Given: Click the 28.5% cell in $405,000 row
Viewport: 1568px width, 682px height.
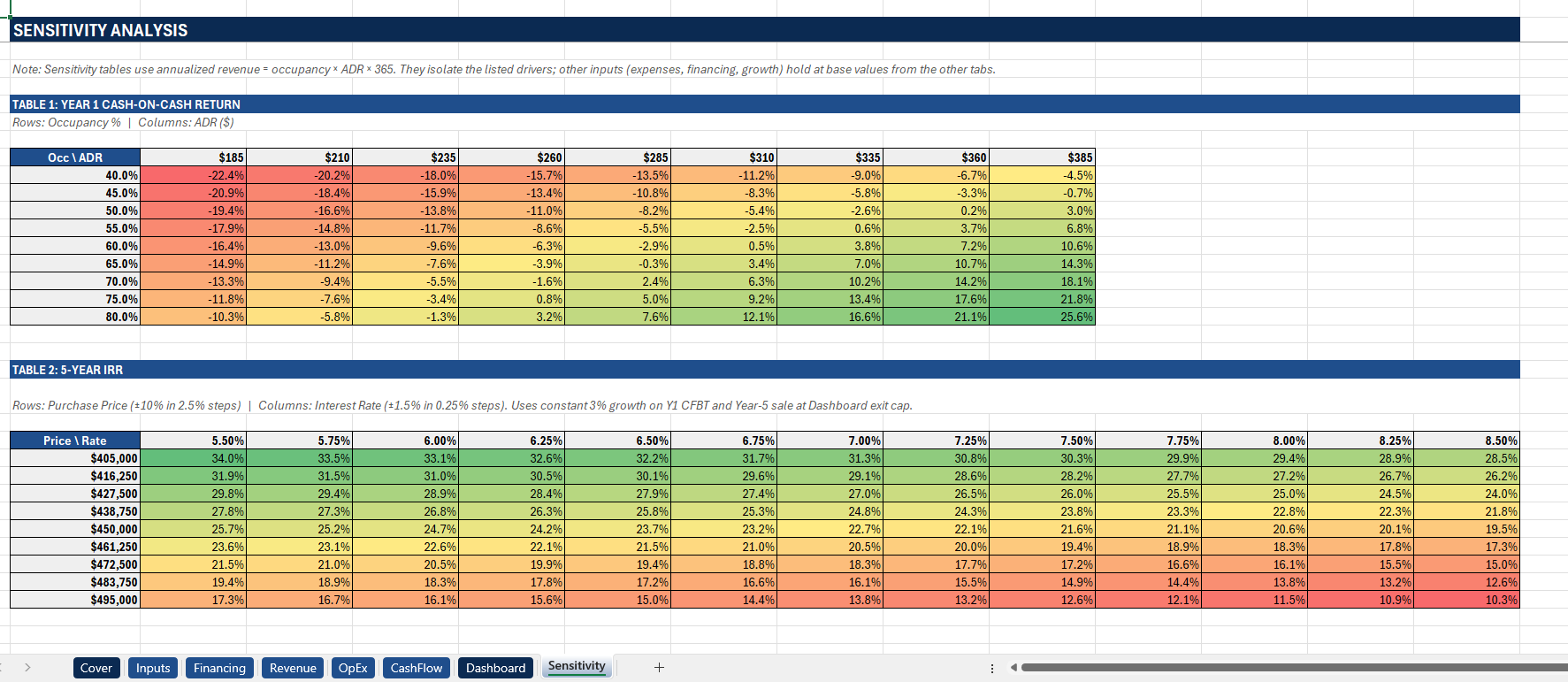Looking at the screenshot, I should click(x=1466, y=458).
